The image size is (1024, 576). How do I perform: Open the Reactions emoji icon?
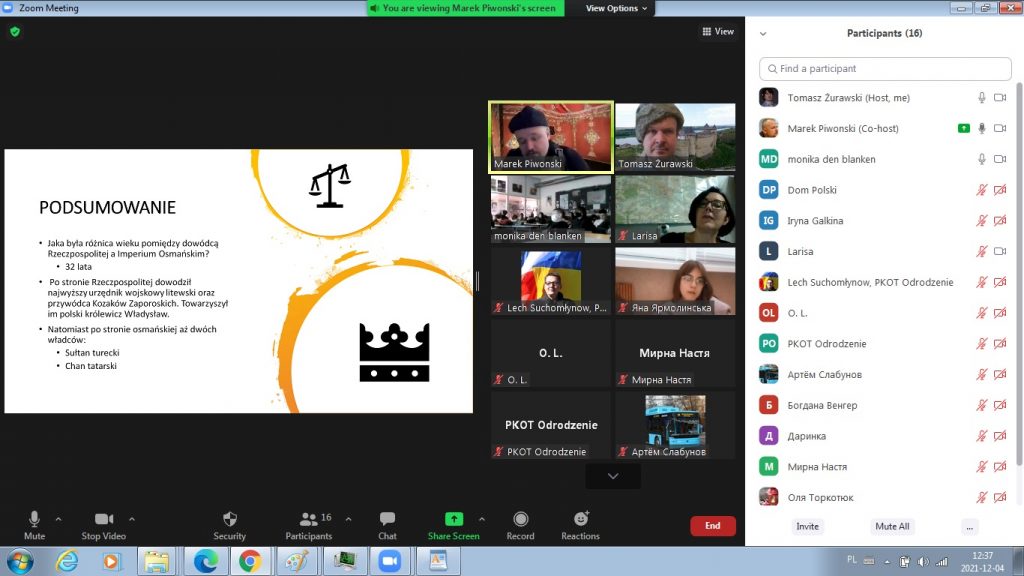pos(580,519)
